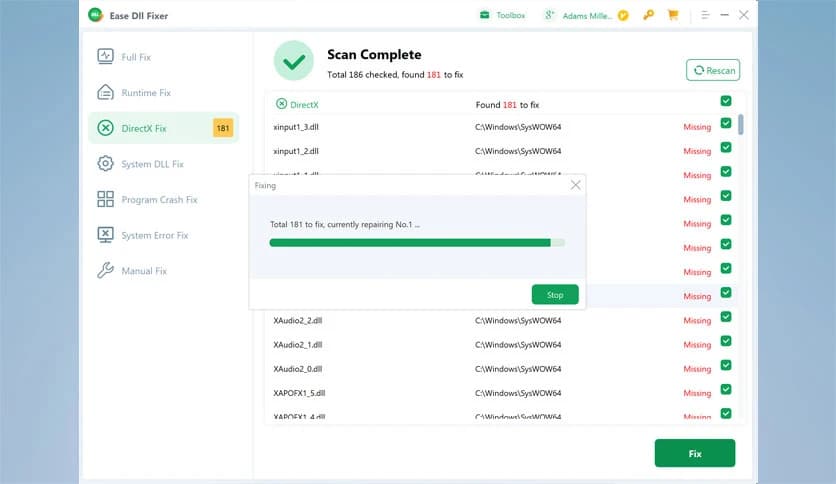Uncheck XAudio2_2.dll checkbox
This screenshot has height=484, width=836.
coord(726,317)
